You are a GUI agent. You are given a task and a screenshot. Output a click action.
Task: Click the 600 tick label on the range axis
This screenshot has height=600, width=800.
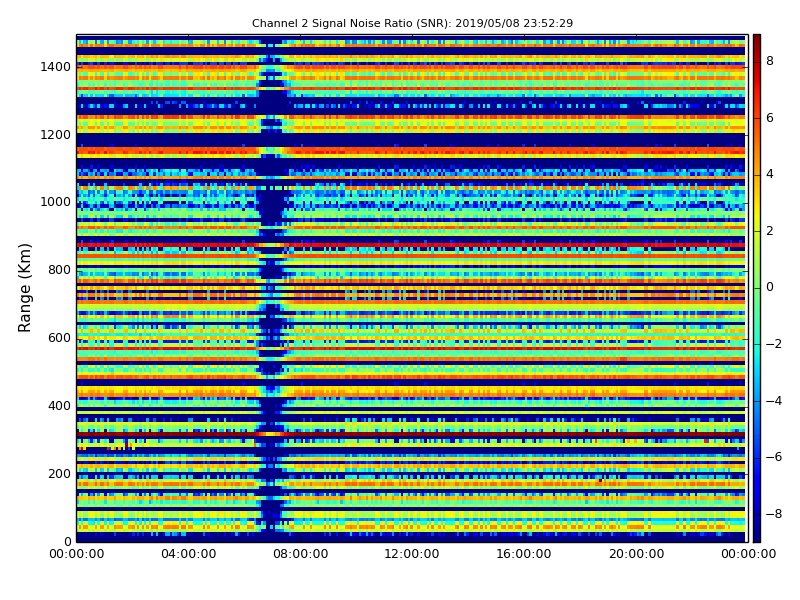coord(59,338)
